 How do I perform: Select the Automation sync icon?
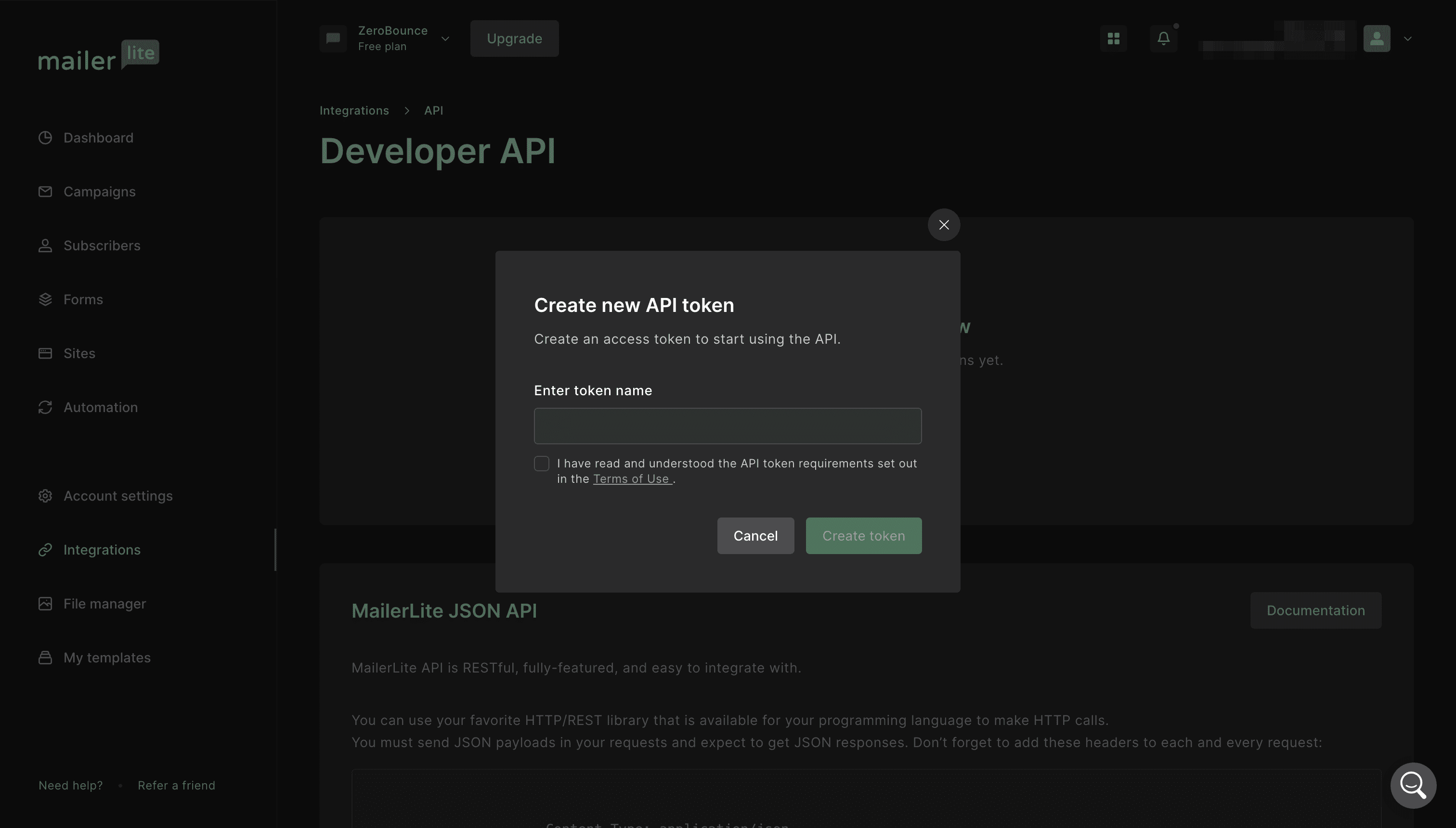pyautogui.click(x=45, y=407)
